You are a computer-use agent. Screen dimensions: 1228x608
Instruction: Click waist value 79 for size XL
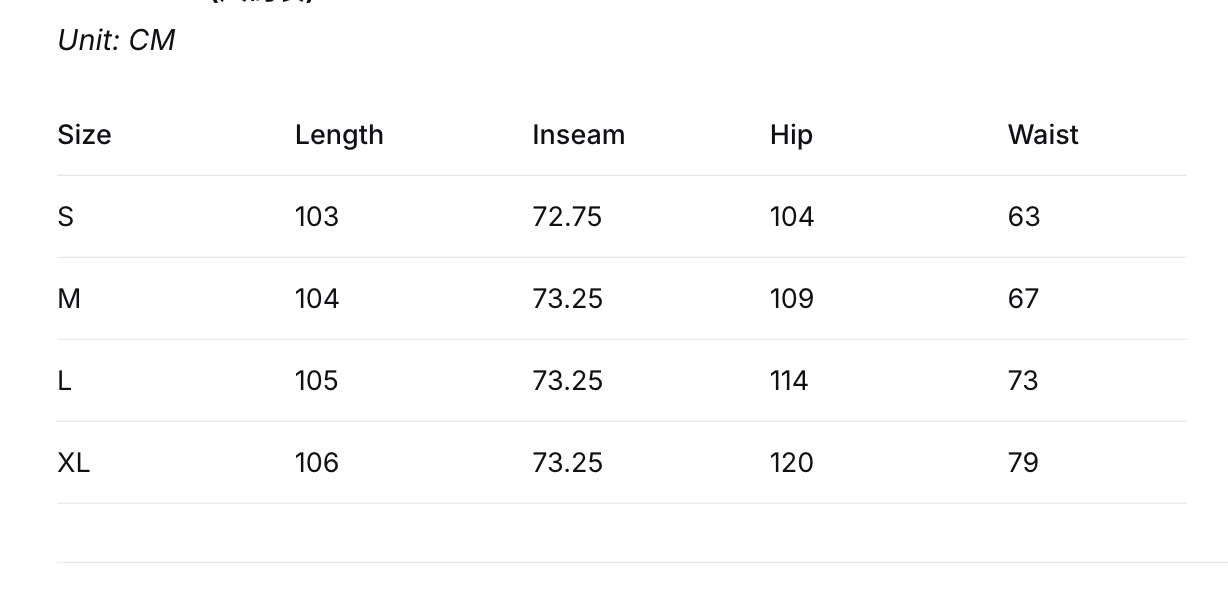tap(1023, 463)
